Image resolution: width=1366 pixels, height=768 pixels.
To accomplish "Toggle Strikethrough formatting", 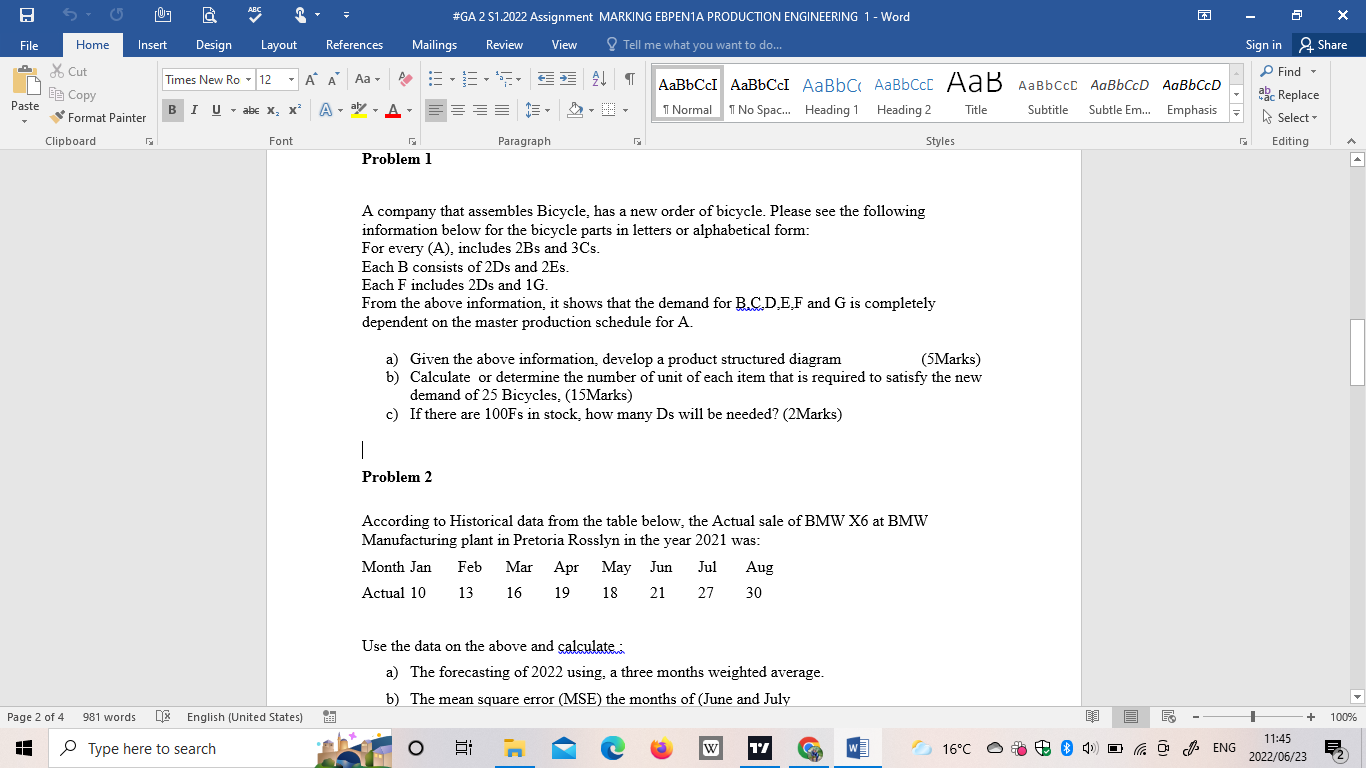I will click(252, 110).
